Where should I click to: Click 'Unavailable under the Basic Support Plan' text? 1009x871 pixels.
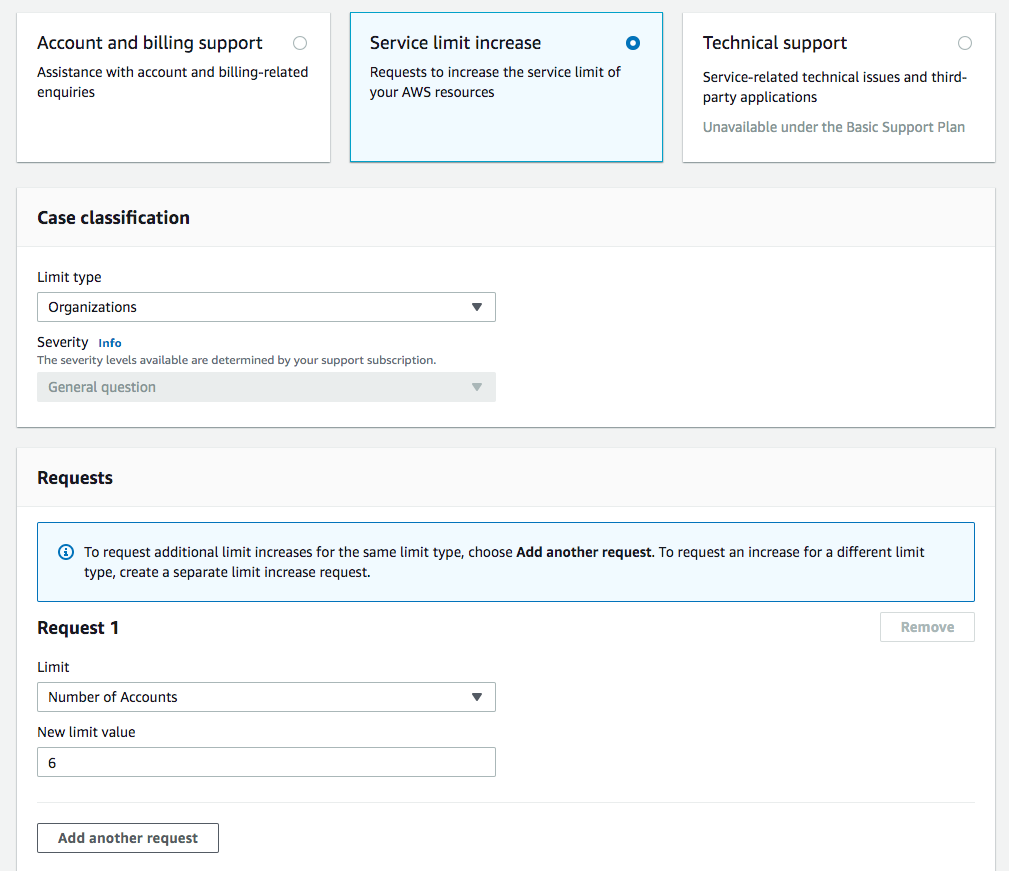click(x=834, y=127)
